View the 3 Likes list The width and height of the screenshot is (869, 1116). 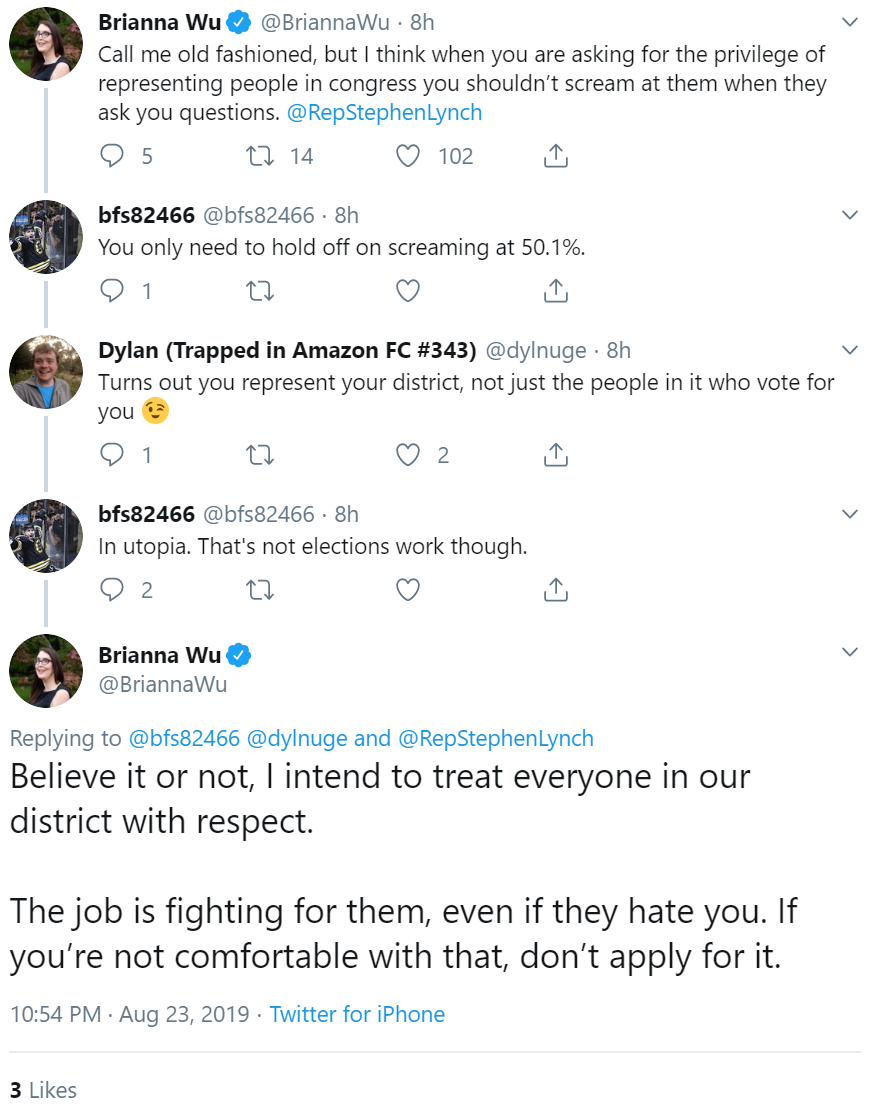point(43,1090)
